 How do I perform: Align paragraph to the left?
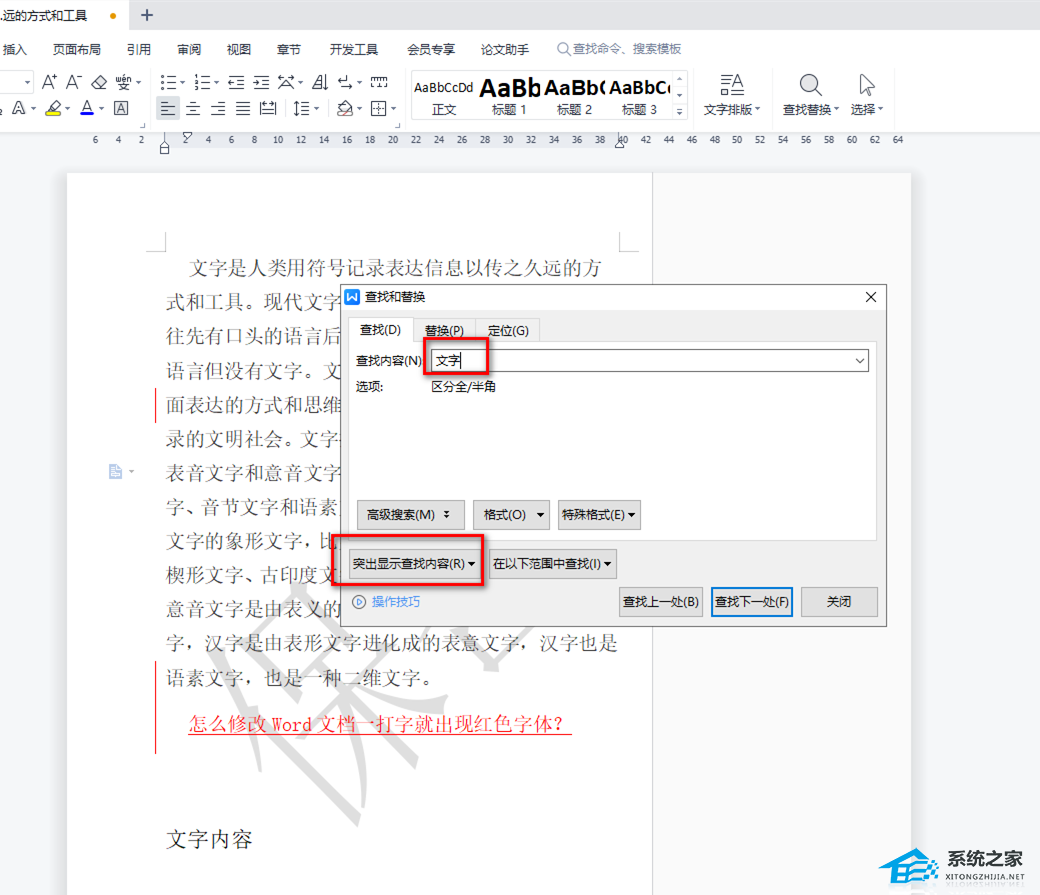click(x=168, y=108)
